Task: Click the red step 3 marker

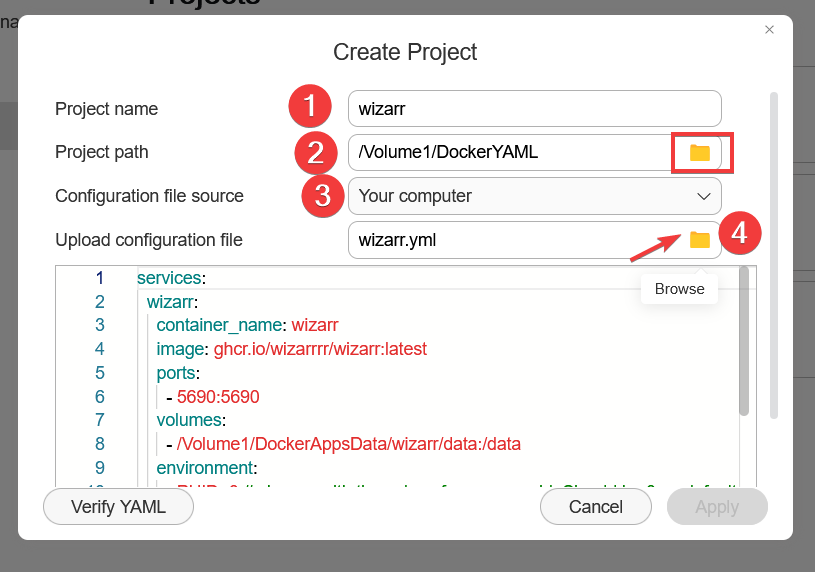Action: pyautogui.click(x=323, y=196)
